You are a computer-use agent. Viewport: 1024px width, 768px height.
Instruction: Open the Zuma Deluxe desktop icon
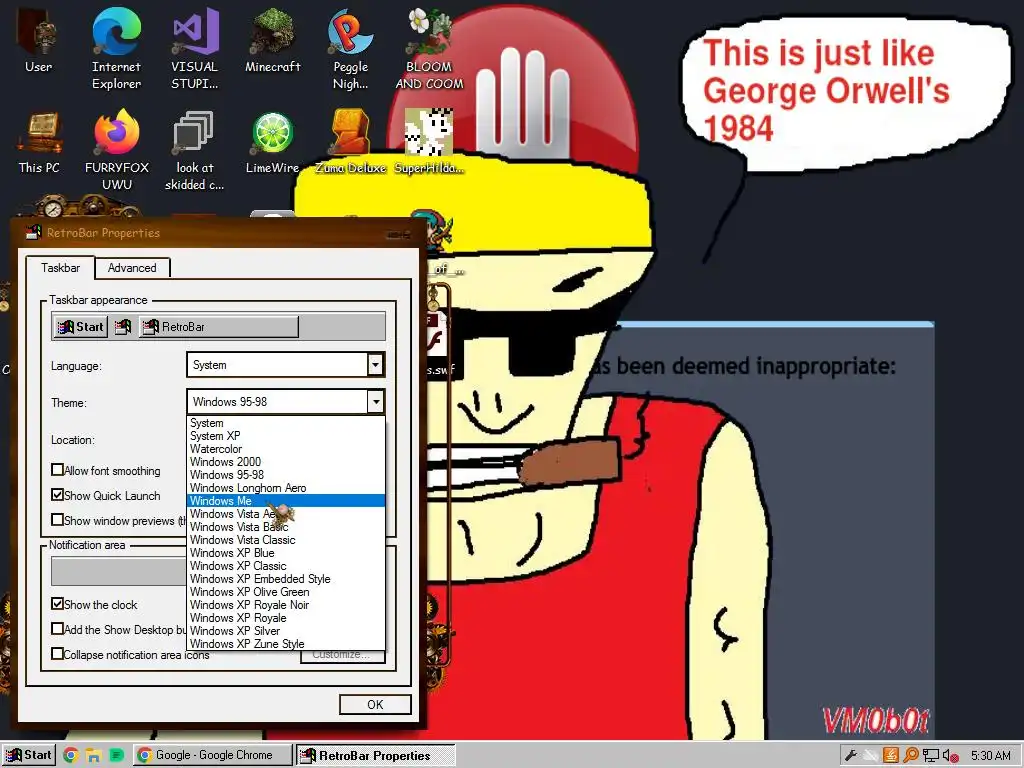click(351, 142)
